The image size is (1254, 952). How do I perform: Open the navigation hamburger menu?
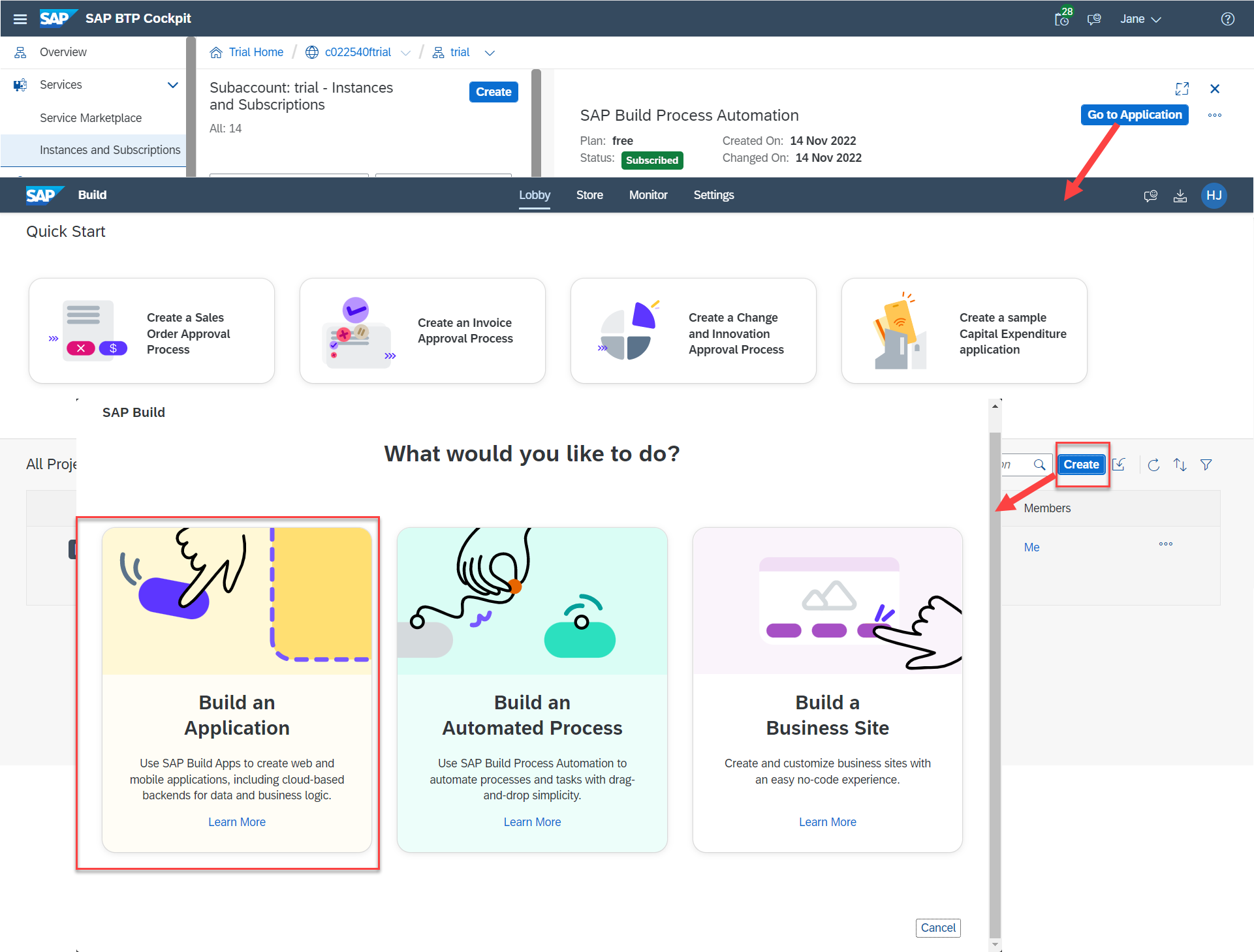point(20,18)
